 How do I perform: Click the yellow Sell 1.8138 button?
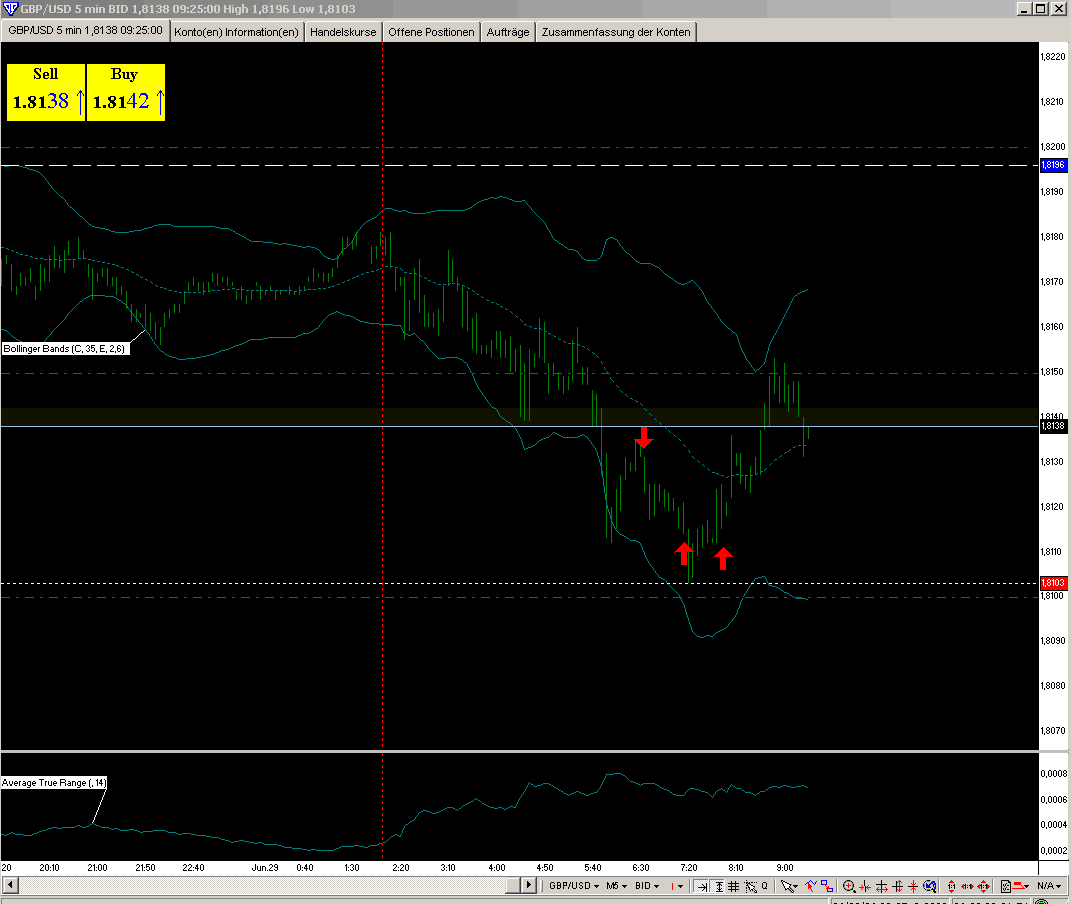click(x=46, y=92)
